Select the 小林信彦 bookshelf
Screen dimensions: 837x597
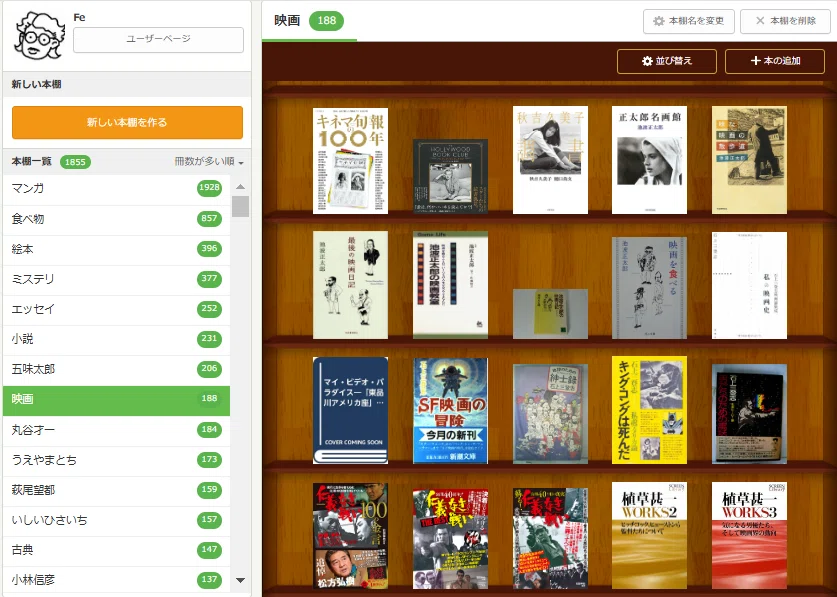116,579
